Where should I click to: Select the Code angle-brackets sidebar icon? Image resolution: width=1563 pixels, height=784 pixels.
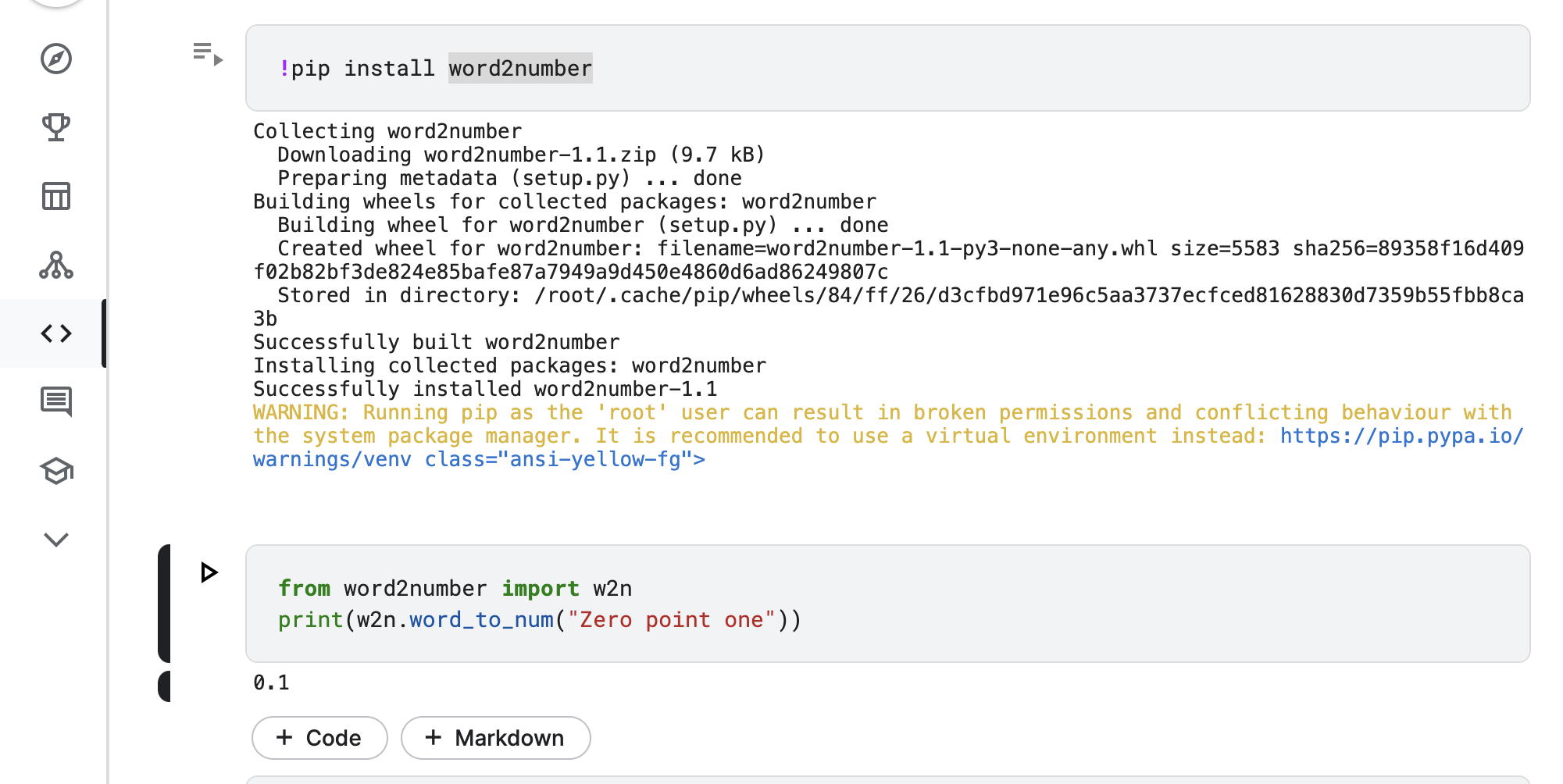coord(56,333)
